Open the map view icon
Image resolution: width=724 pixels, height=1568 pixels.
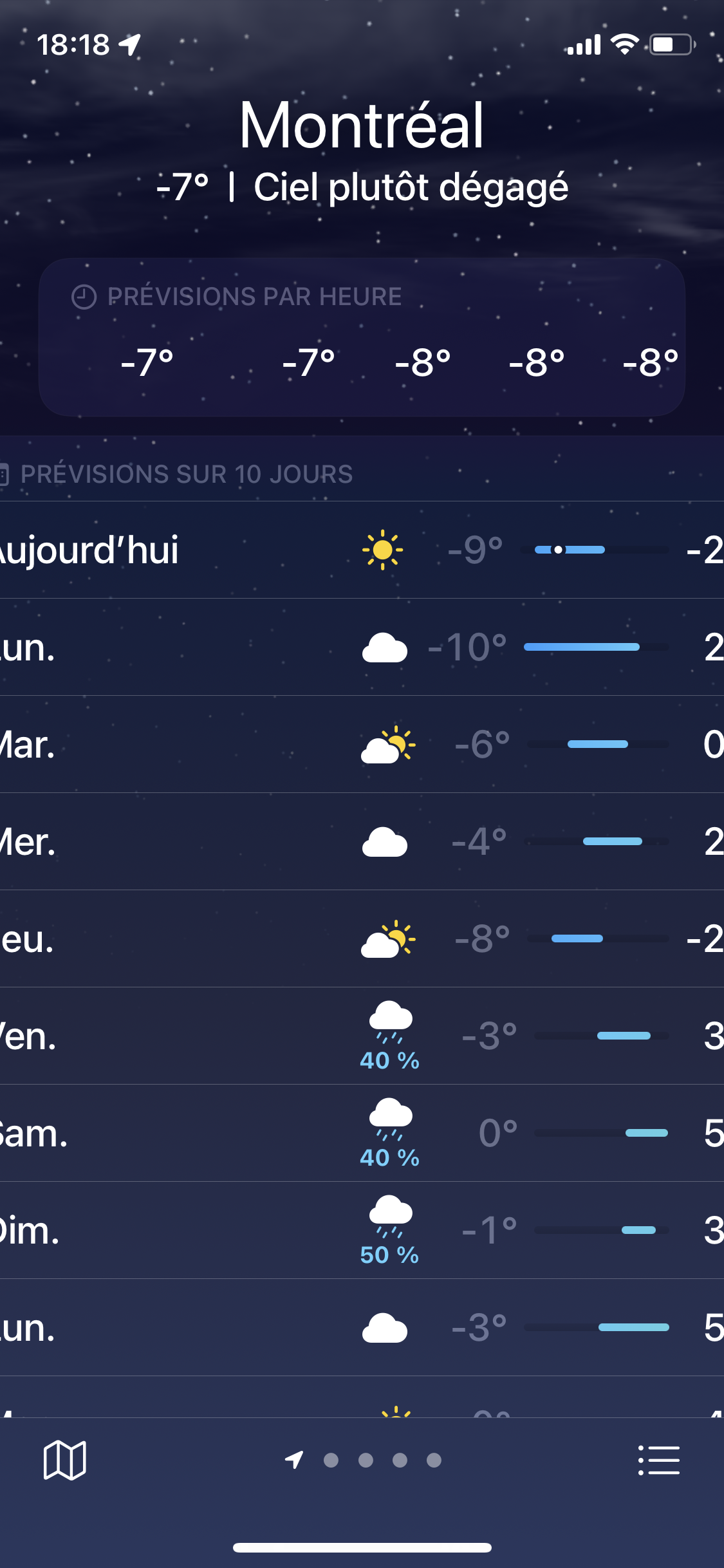[64, 1460]
